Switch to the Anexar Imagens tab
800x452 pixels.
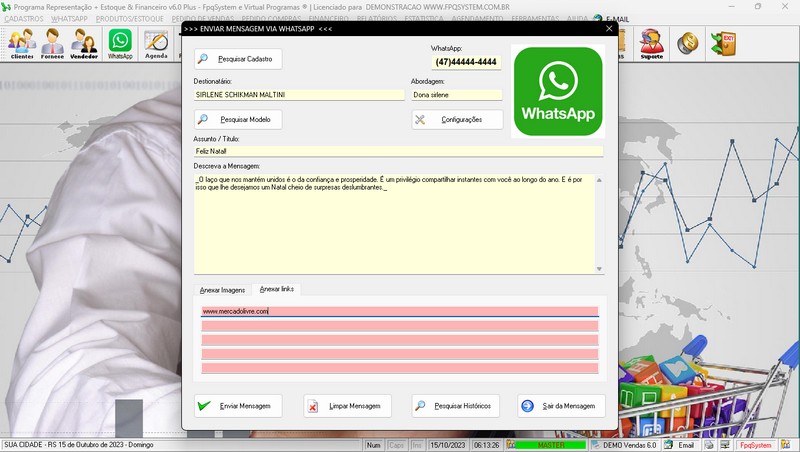point(222,290)
